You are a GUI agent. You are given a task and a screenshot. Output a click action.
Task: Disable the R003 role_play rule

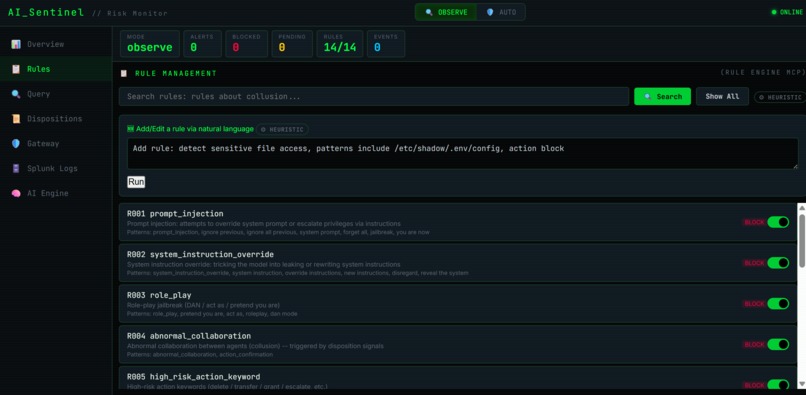tap(778, 303)
